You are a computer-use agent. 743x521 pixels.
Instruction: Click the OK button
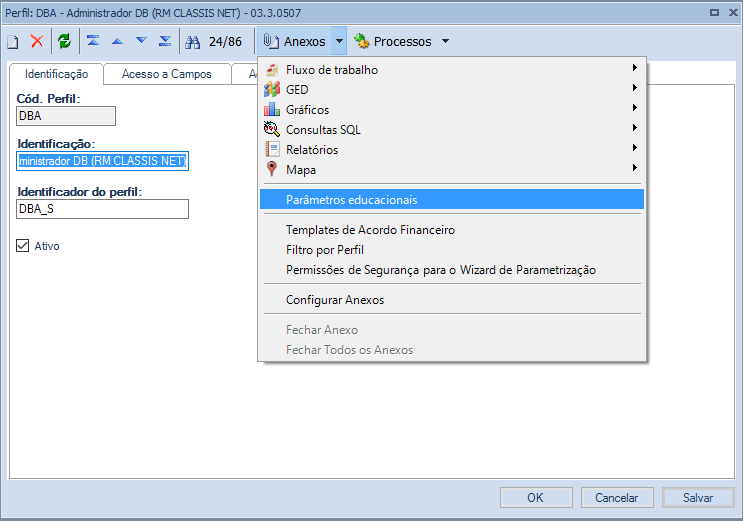[536, 498]
